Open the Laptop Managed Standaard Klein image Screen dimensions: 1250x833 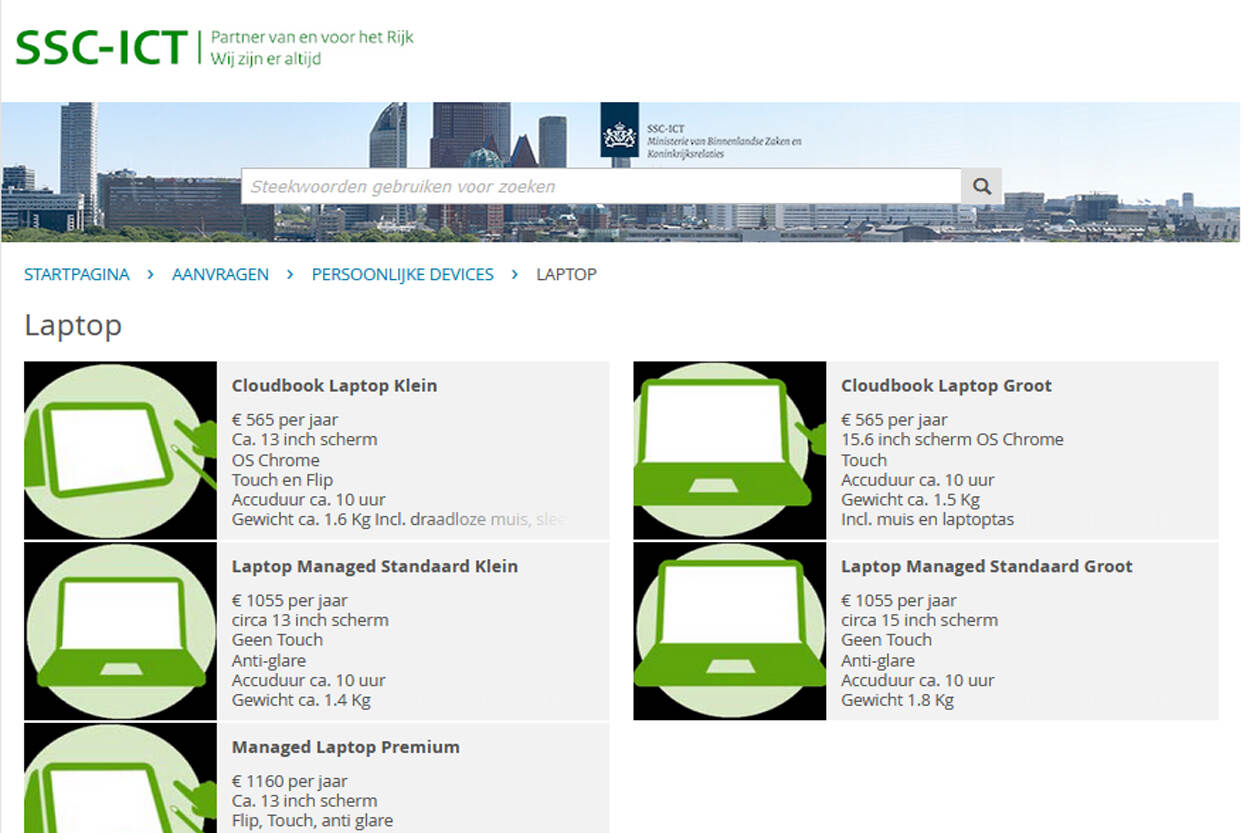pos(120,631)
